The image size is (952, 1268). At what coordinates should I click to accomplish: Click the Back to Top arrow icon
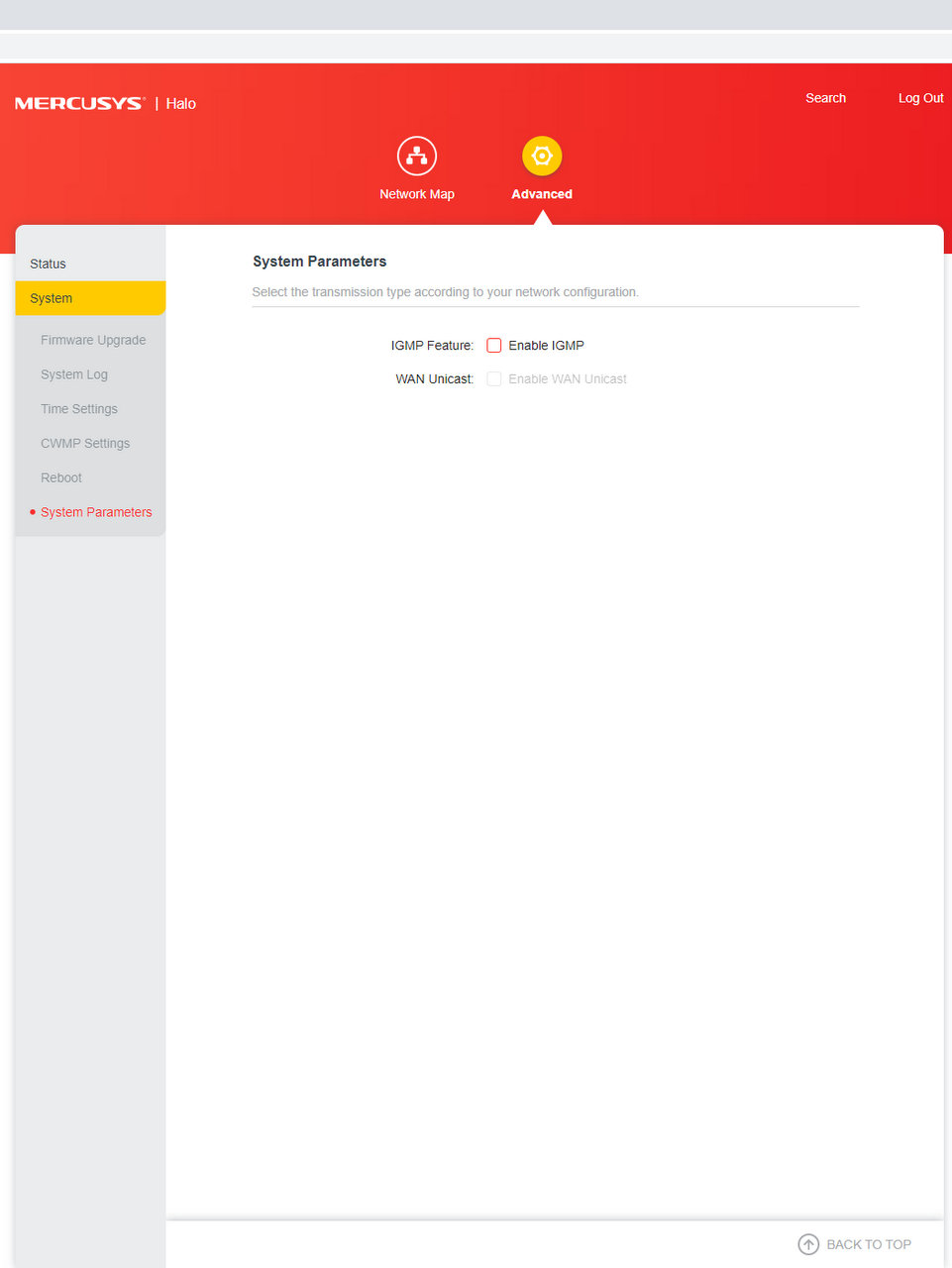(808, 1244)
